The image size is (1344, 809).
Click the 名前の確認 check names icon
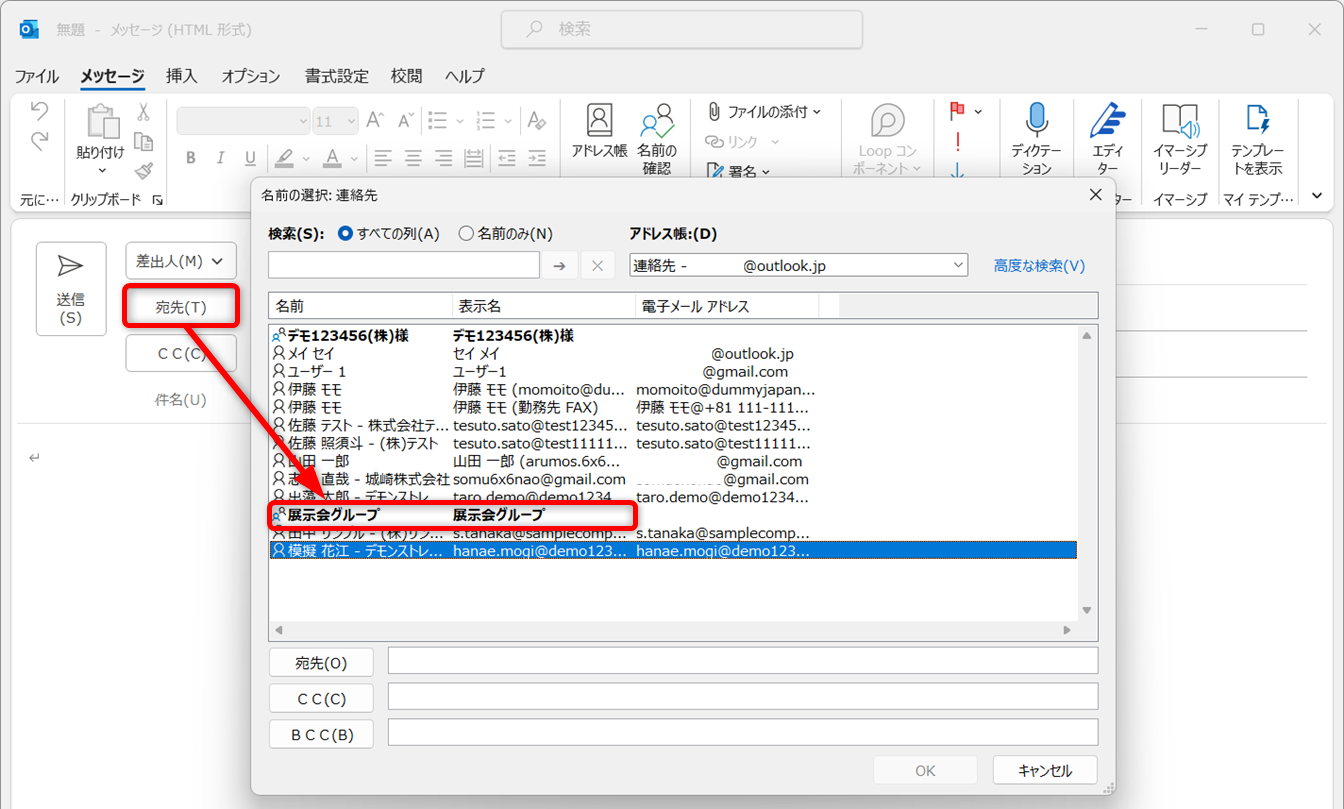click(x=657, y=133)
